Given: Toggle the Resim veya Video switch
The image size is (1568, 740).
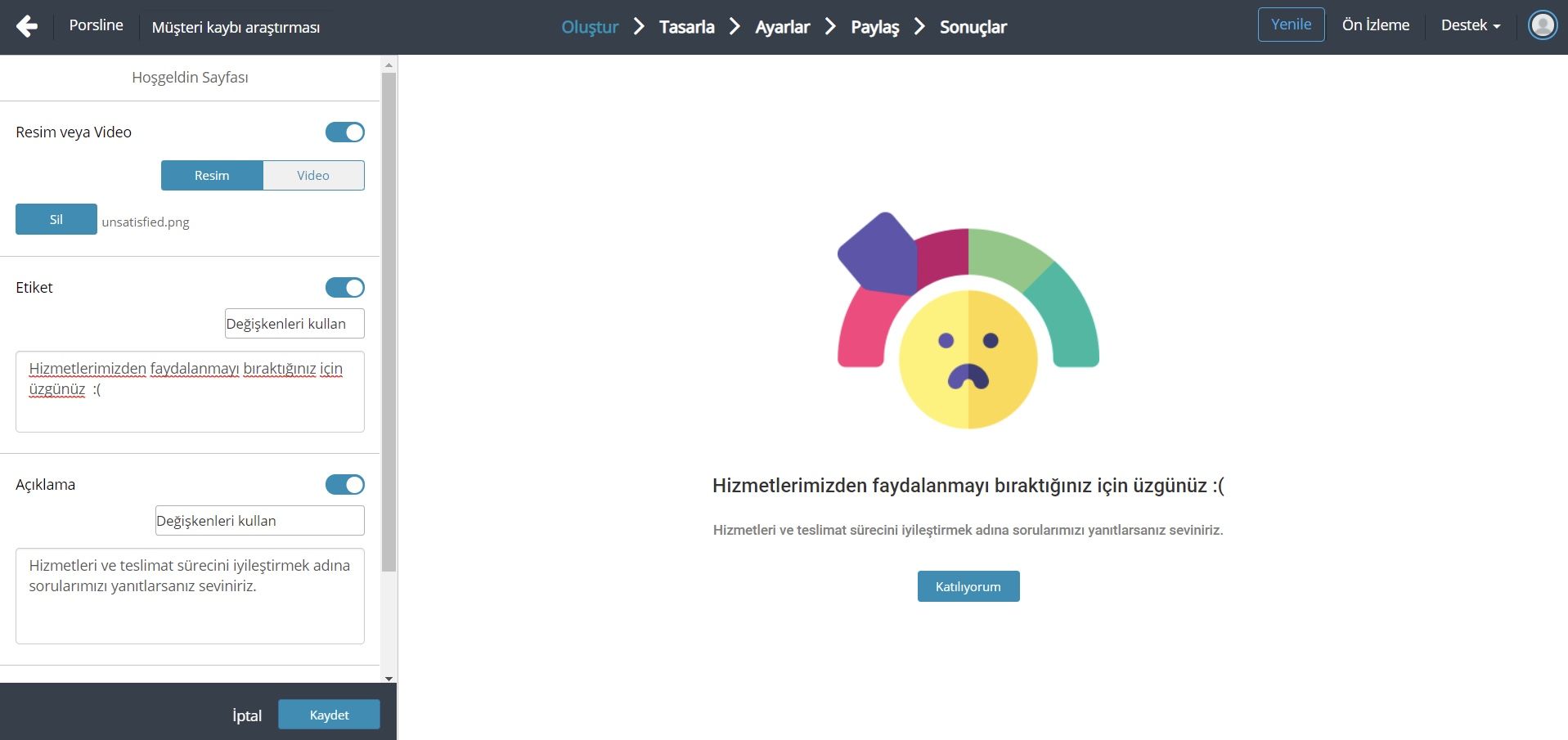Looking at the screenshot, I should (x=345, y=132).
